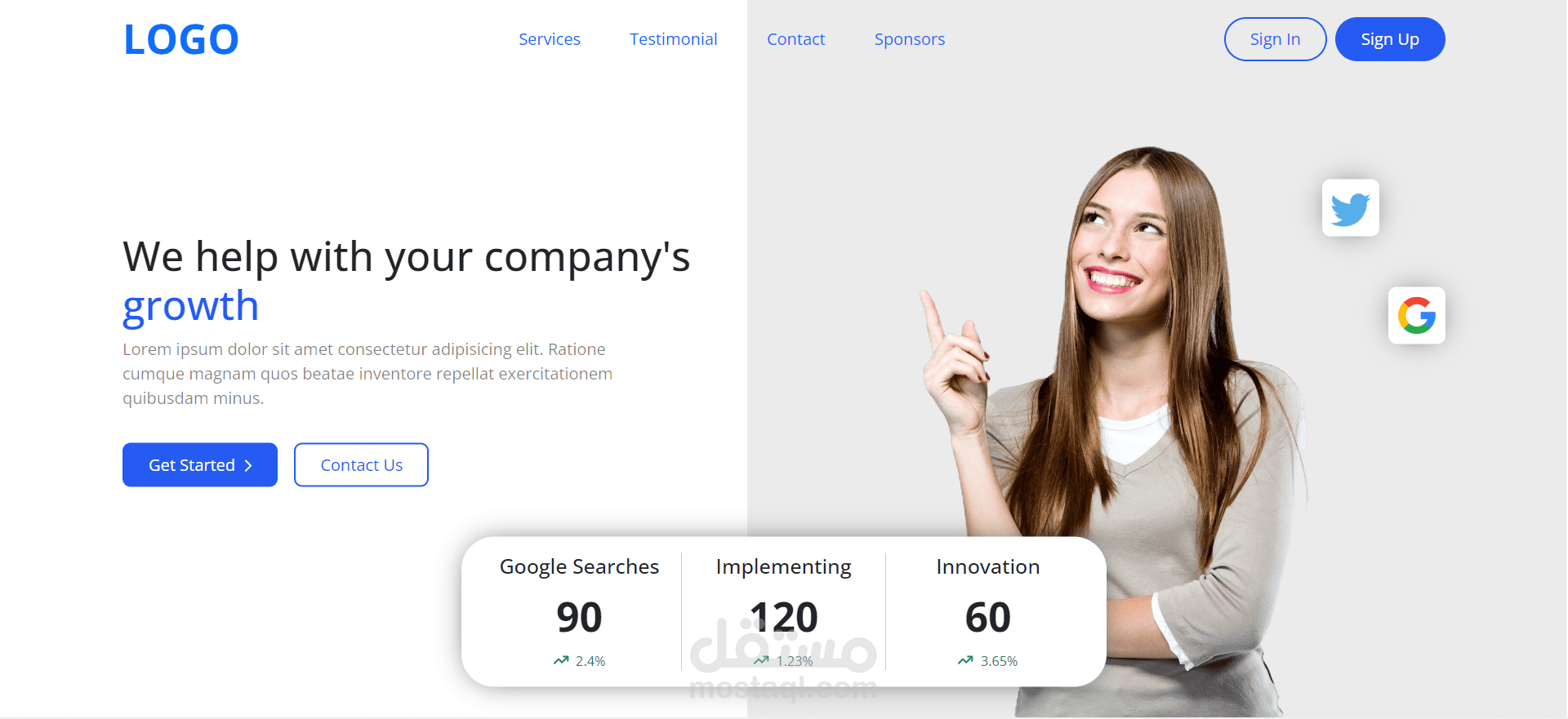Select the Innovation 60 stat
1568x719 pixels.
tap(988, 611)
